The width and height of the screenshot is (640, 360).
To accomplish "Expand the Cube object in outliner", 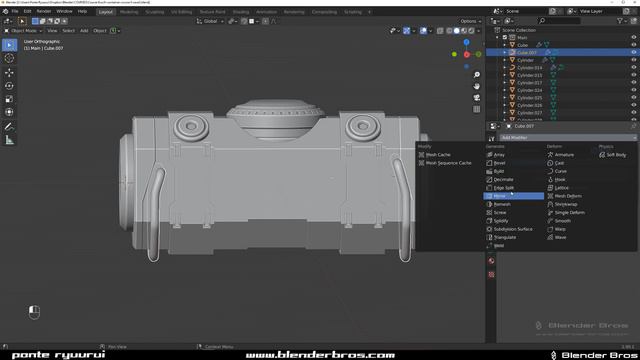I will click(x=504, y=45).
